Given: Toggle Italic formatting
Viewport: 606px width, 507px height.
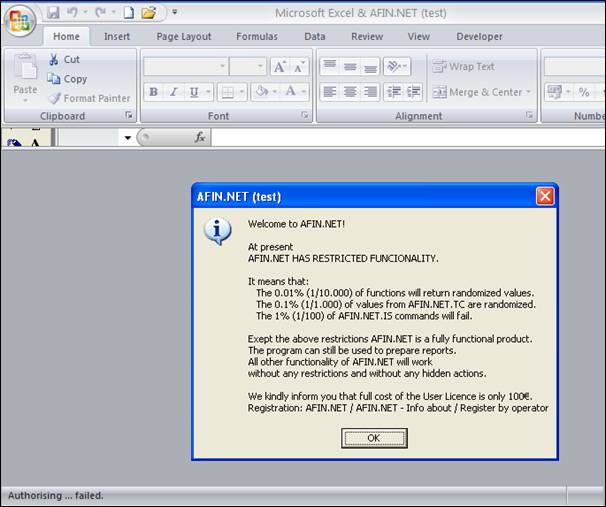Looking at the screenshot, I should [174, 92].
